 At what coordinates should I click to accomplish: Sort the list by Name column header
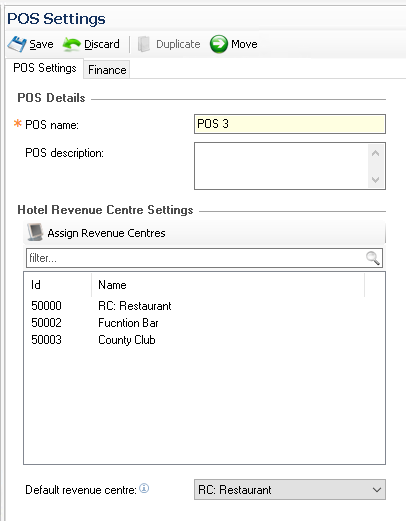(x=228, y=285)
